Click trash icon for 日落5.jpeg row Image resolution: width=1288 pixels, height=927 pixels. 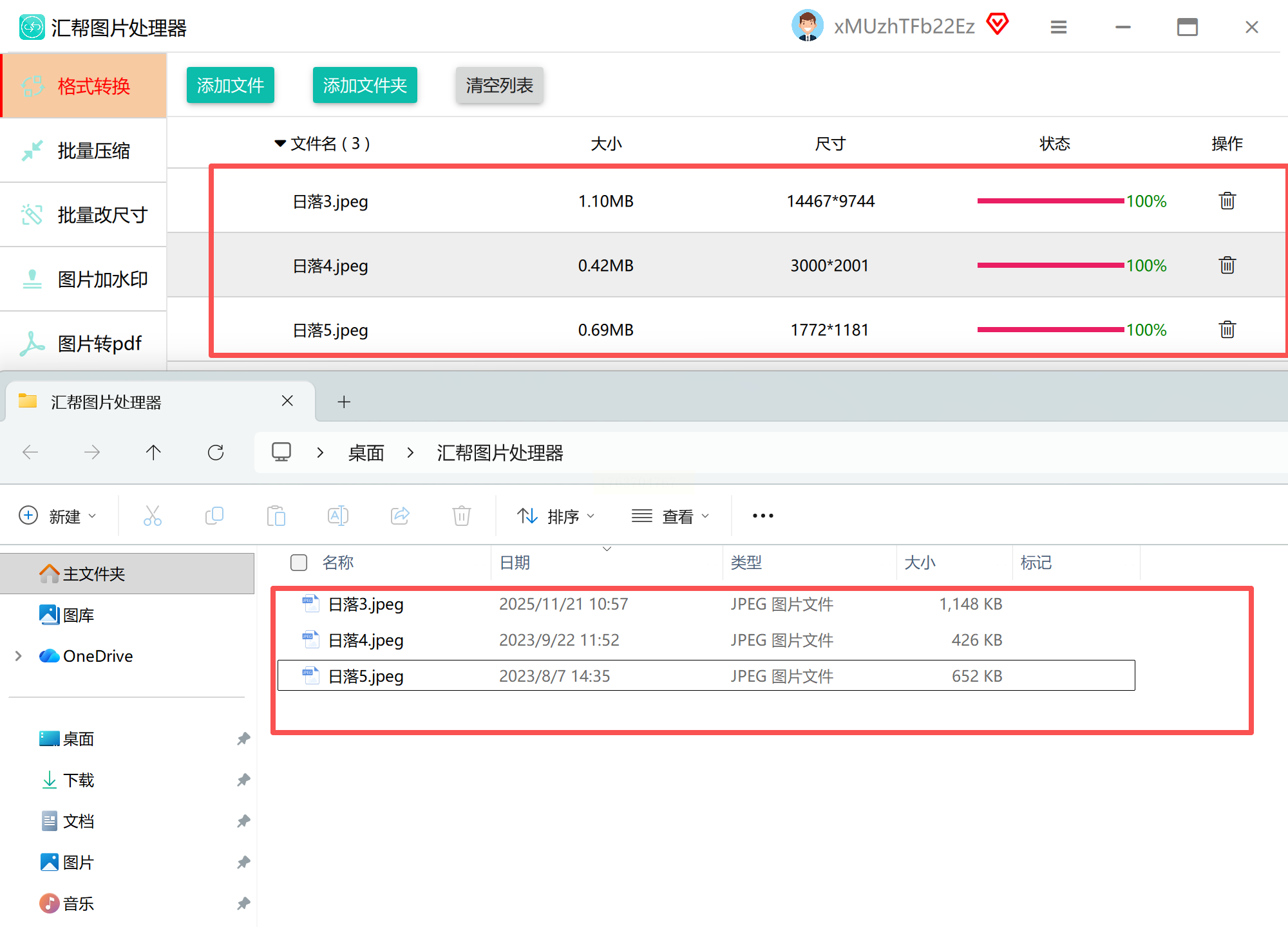[1227, 330]
